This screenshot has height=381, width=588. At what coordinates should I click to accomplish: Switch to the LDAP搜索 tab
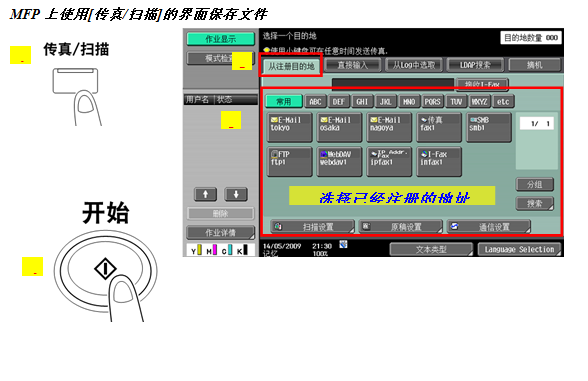476,65
